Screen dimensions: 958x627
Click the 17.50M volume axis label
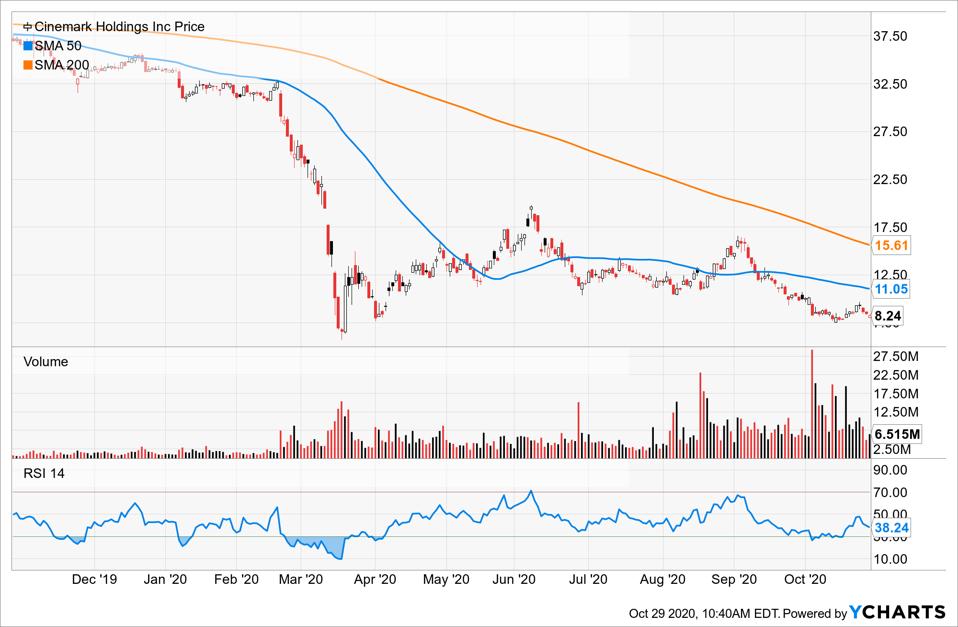896,394
